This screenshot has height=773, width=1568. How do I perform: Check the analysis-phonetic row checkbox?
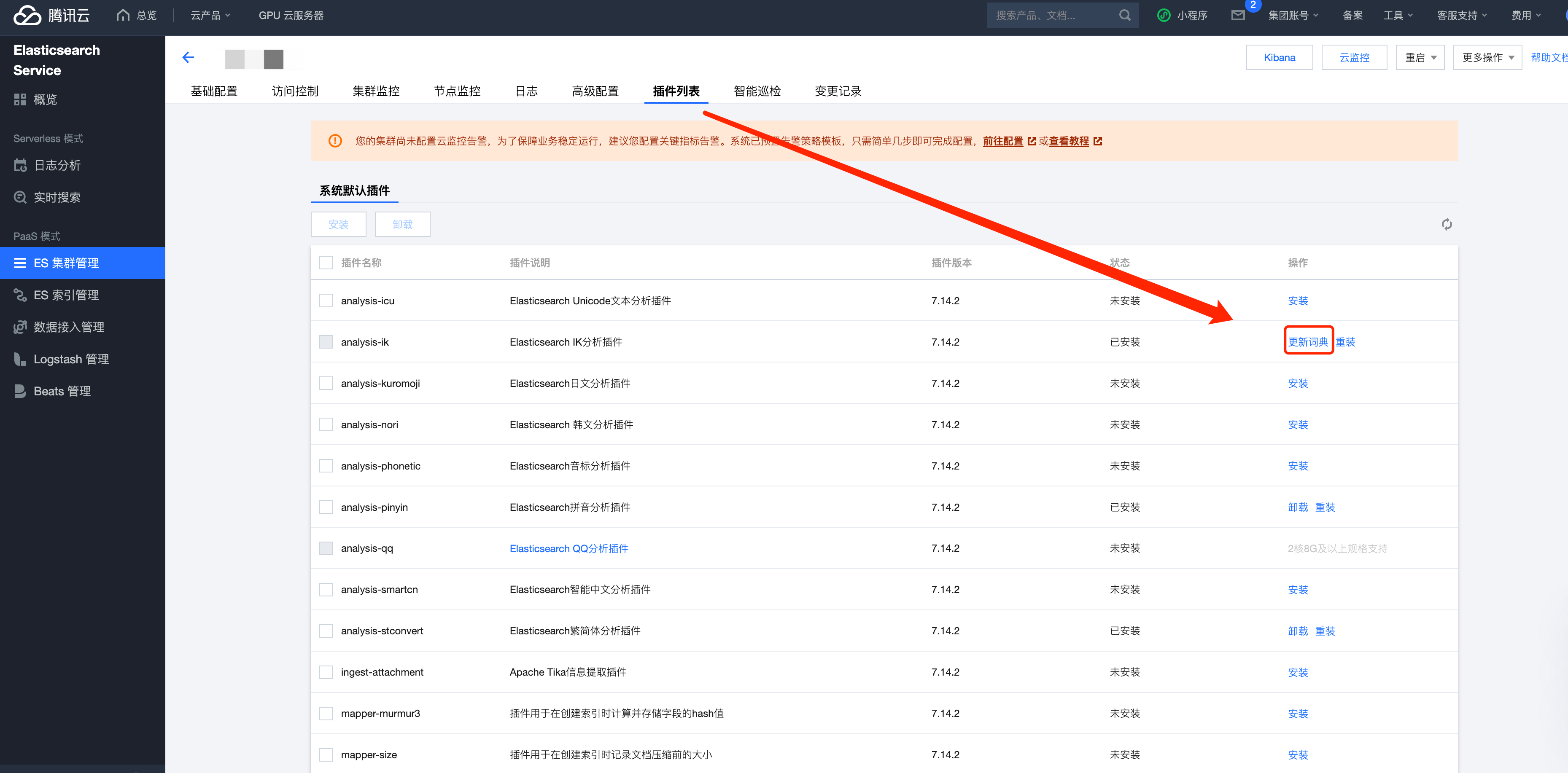[326, 466]
